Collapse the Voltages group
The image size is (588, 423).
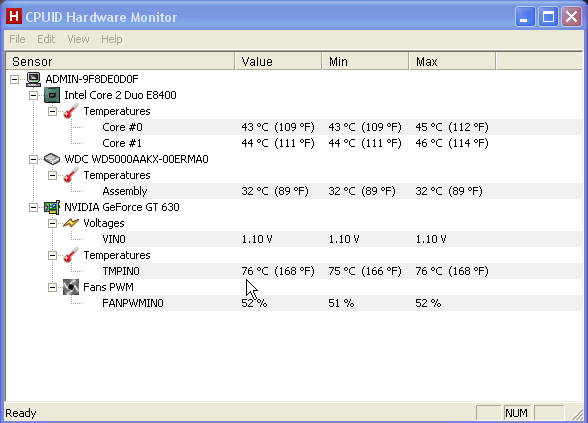pyautogui.click(x=52, y=223)
